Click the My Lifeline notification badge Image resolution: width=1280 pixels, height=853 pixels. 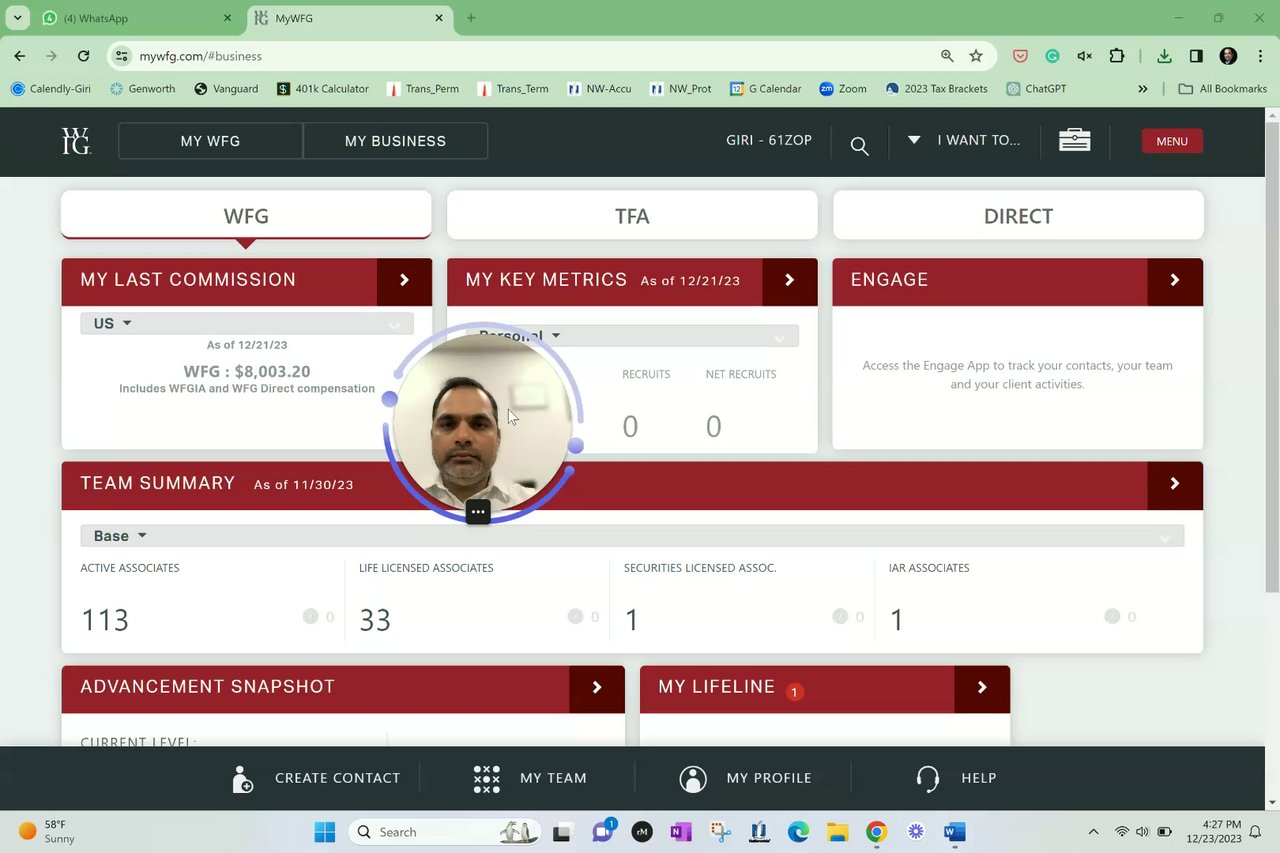[794, 692]
